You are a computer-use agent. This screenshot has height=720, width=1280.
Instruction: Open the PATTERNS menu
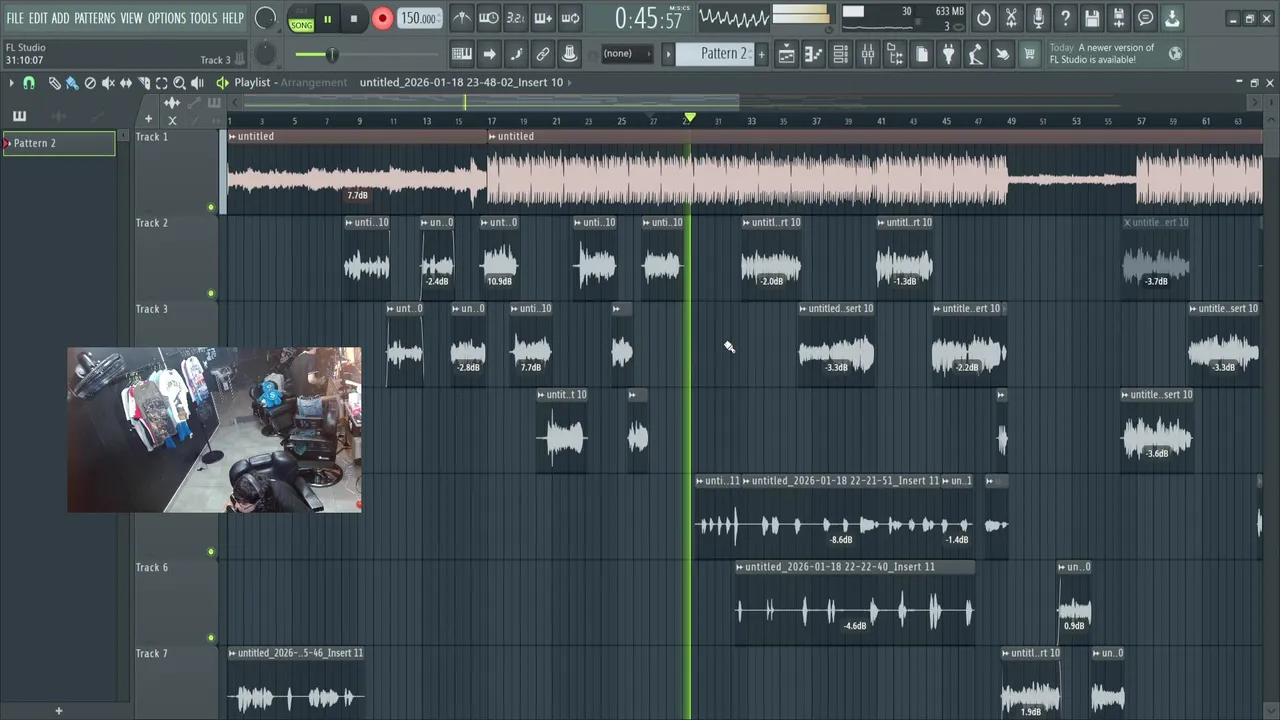[95, 18]
